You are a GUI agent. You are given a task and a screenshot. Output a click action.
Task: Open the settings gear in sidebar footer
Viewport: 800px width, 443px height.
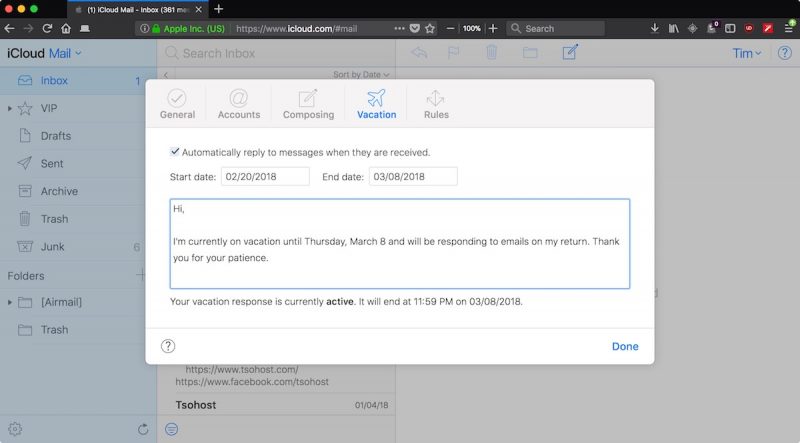click(15, 429)
